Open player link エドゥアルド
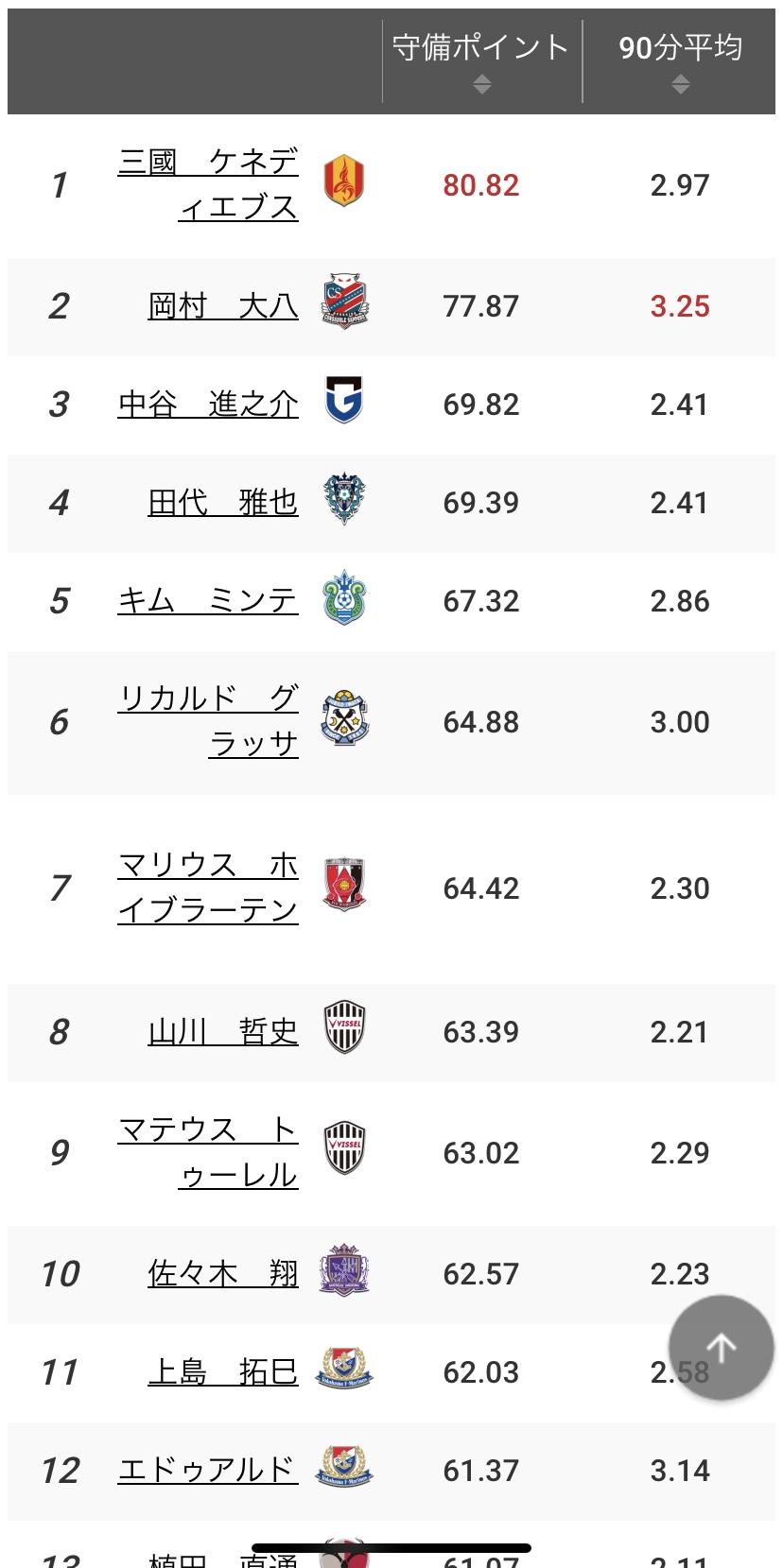783x1568 pixels. [x=208, y=1470]
